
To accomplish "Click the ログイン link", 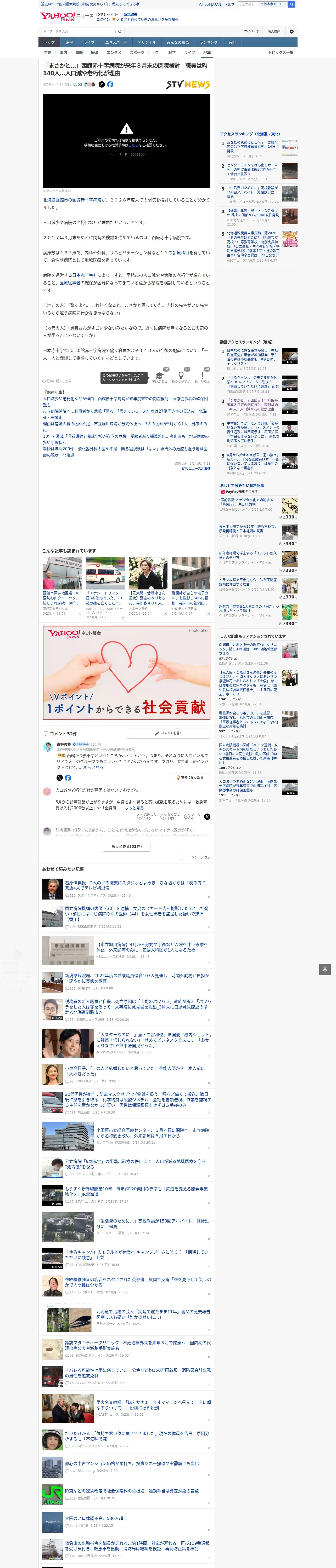I will click(x=103, y=20).
